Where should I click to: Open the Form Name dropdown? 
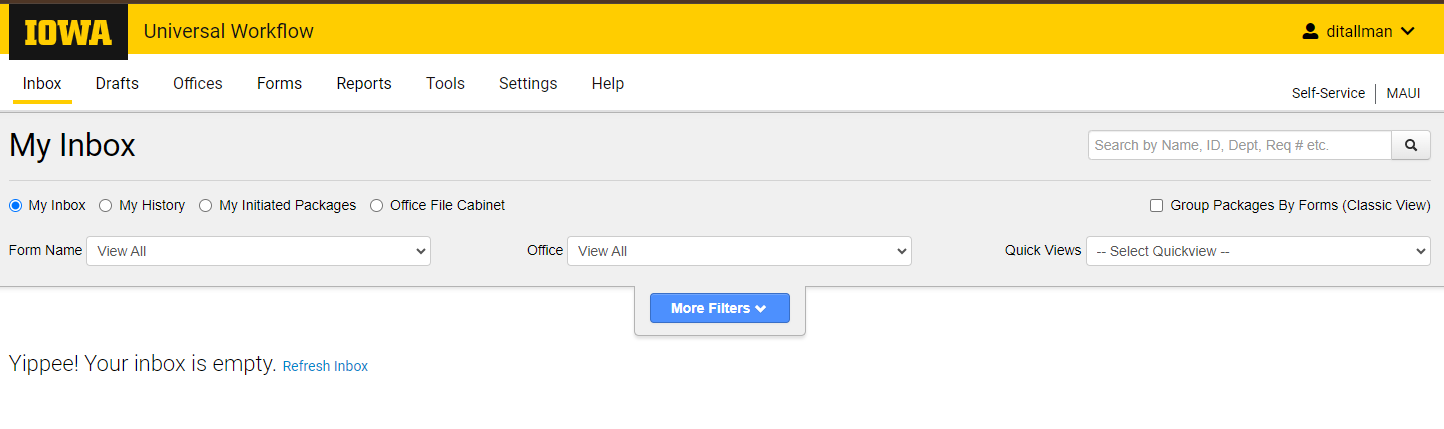coord(258,251)
